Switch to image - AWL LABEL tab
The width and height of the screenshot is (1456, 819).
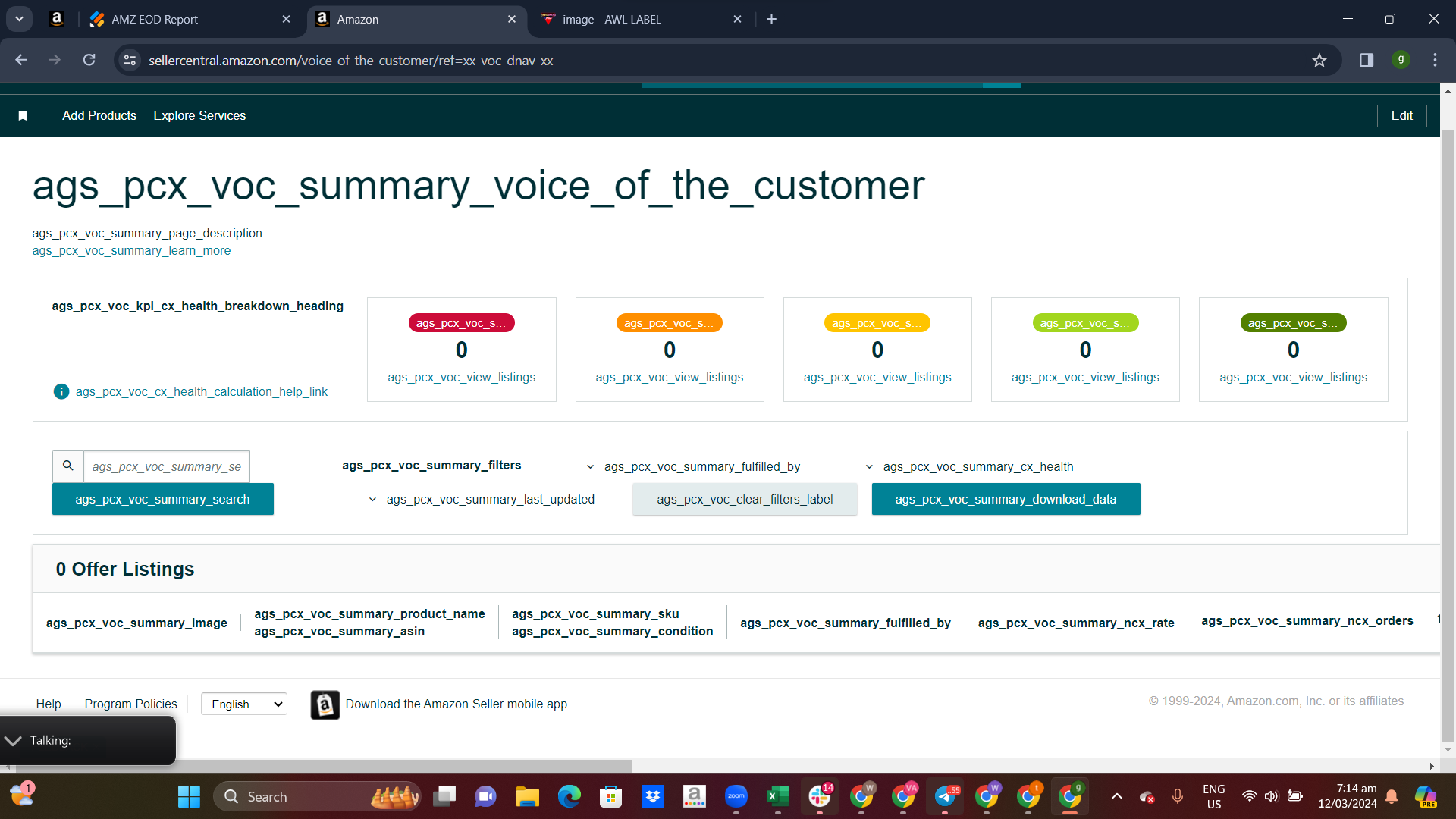click(x=642, y=19)
